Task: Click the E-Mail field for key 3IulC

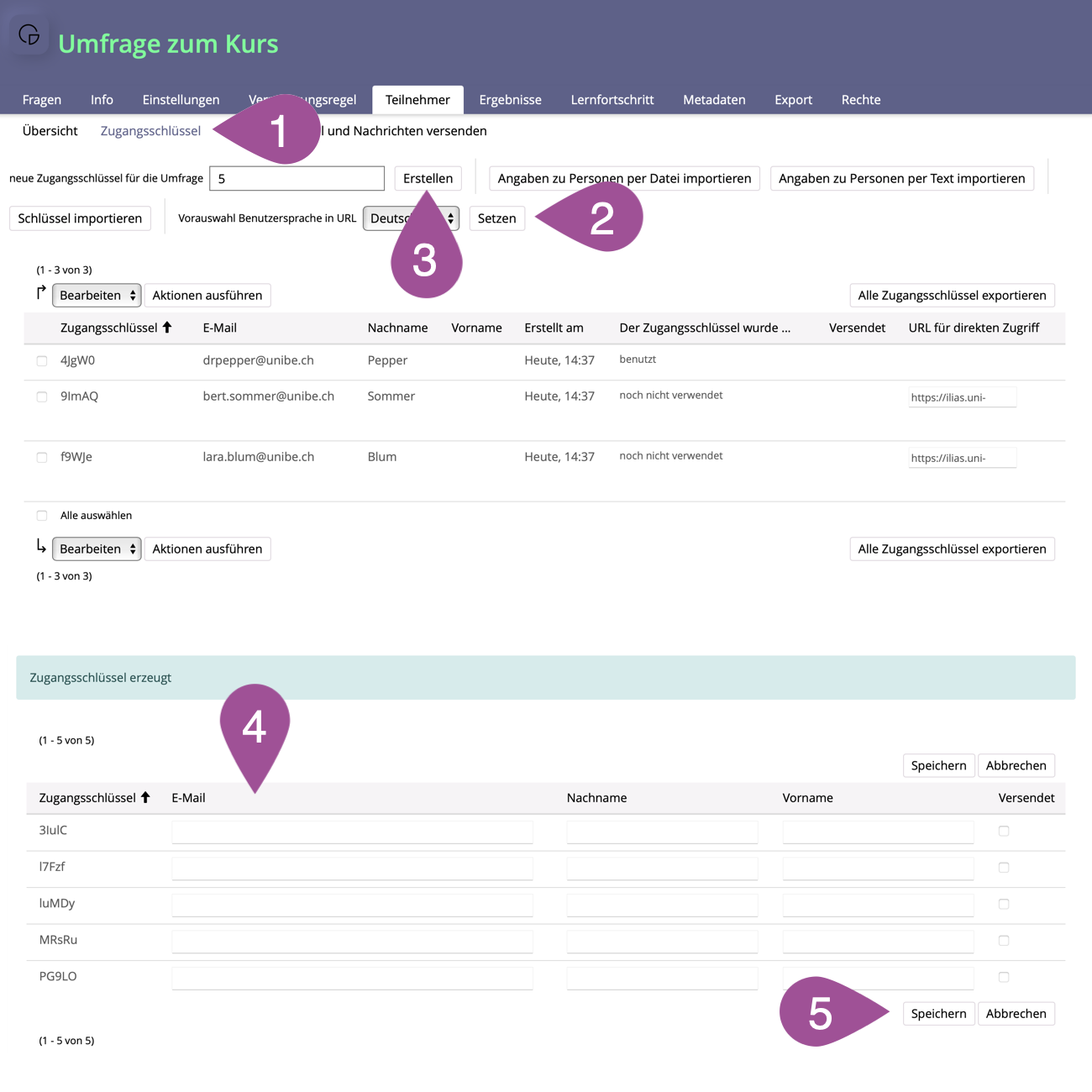Action: click(352, 832)
